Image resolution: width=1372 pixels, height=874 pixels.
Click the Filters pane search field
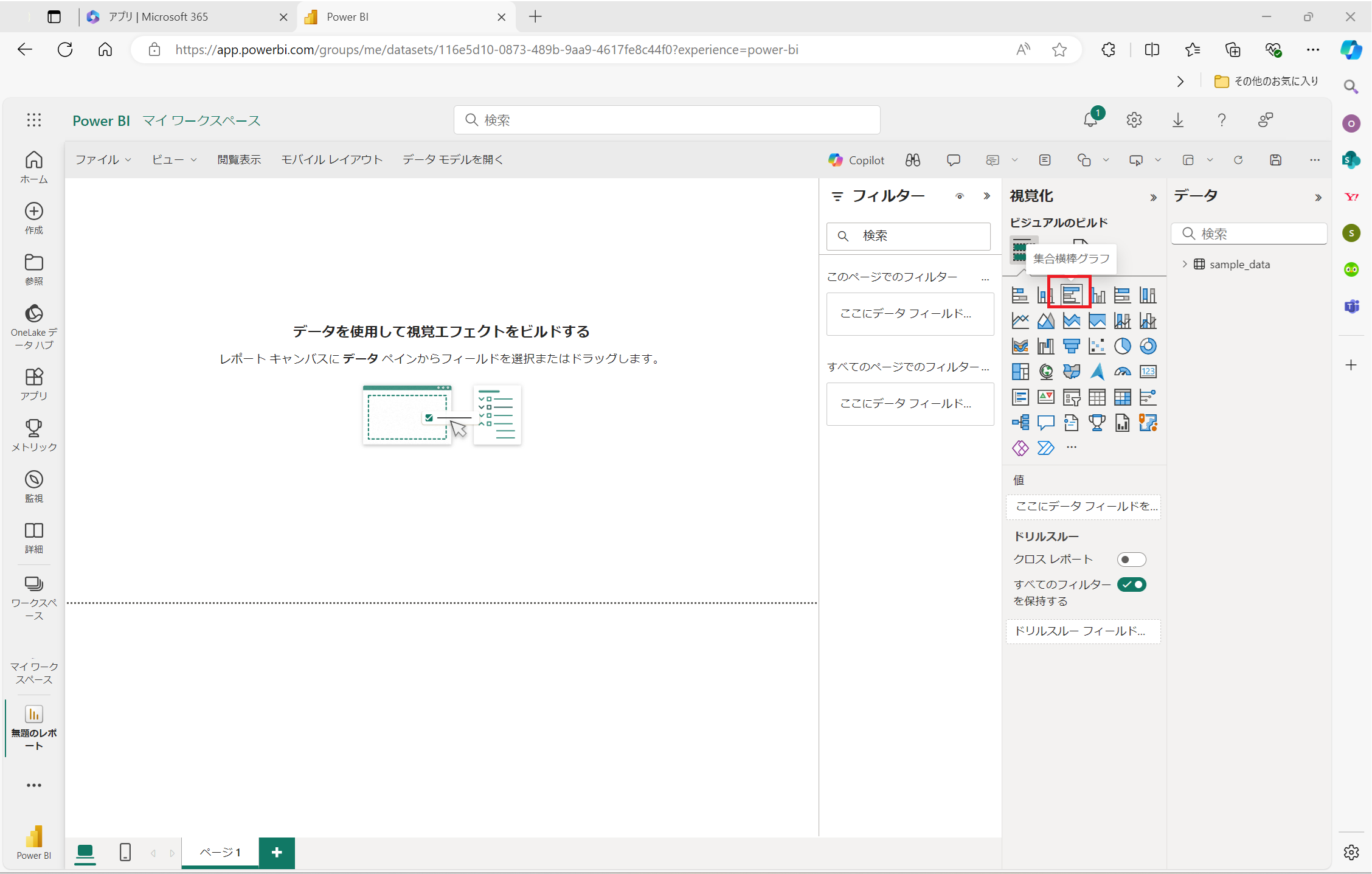coord(908,235)
